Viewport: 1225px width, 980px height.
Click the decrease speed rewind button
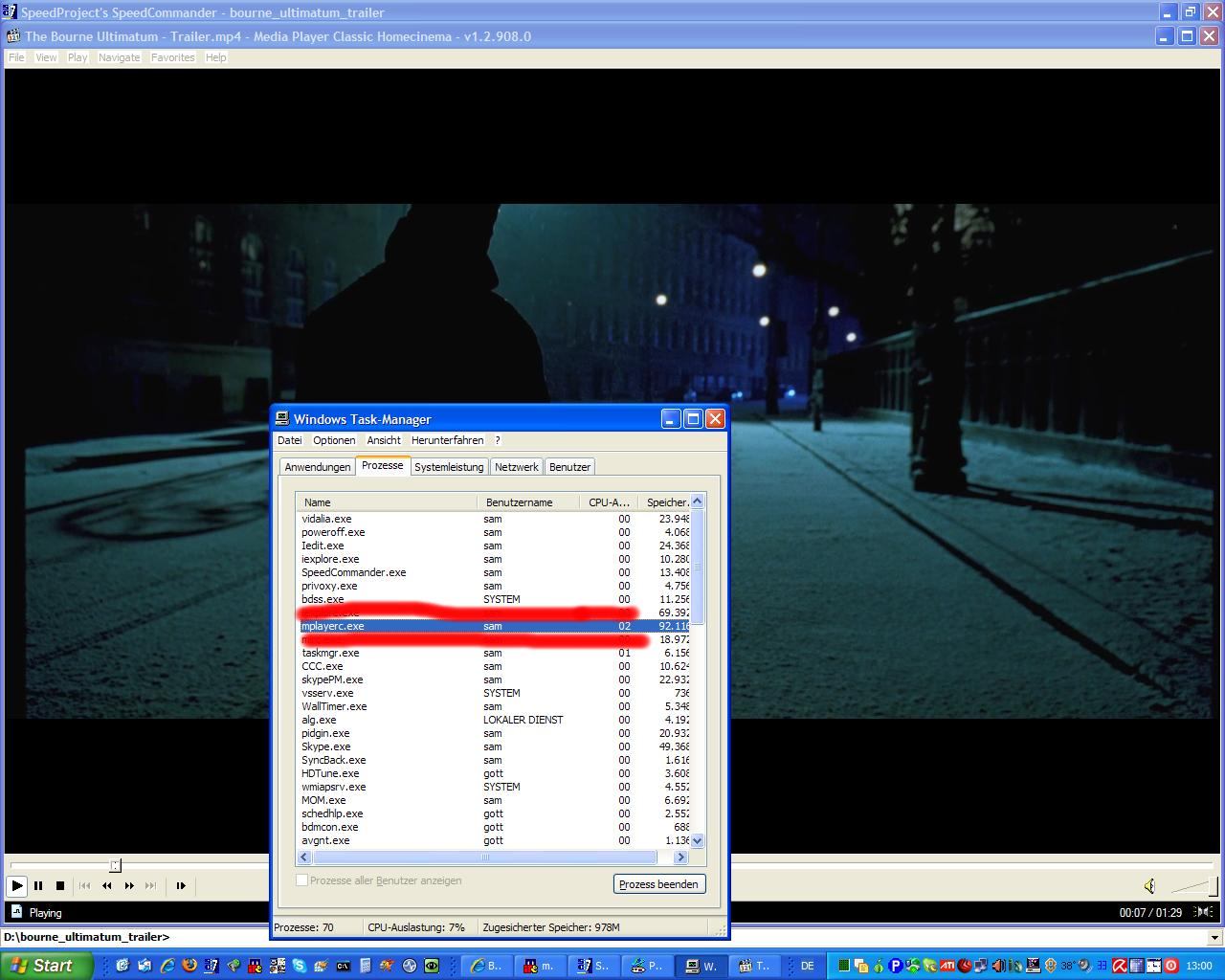click(x=106, y=886)
